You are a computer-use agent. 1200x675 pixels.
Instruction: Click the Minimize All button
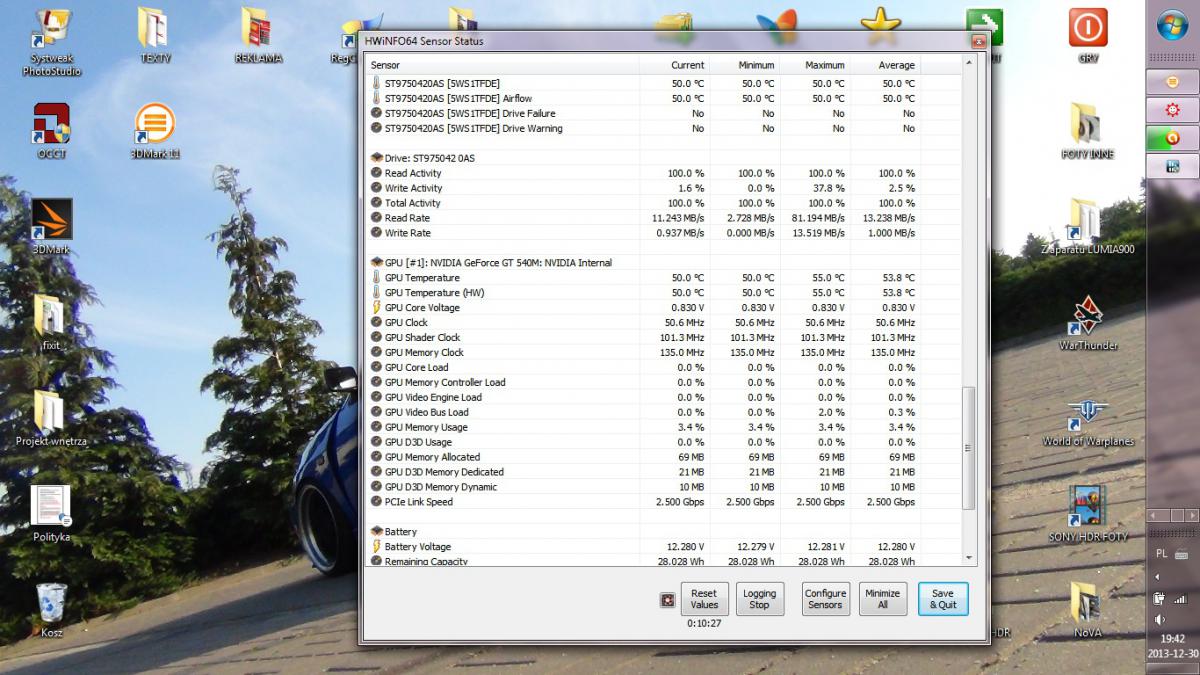(x=882, y=599)
